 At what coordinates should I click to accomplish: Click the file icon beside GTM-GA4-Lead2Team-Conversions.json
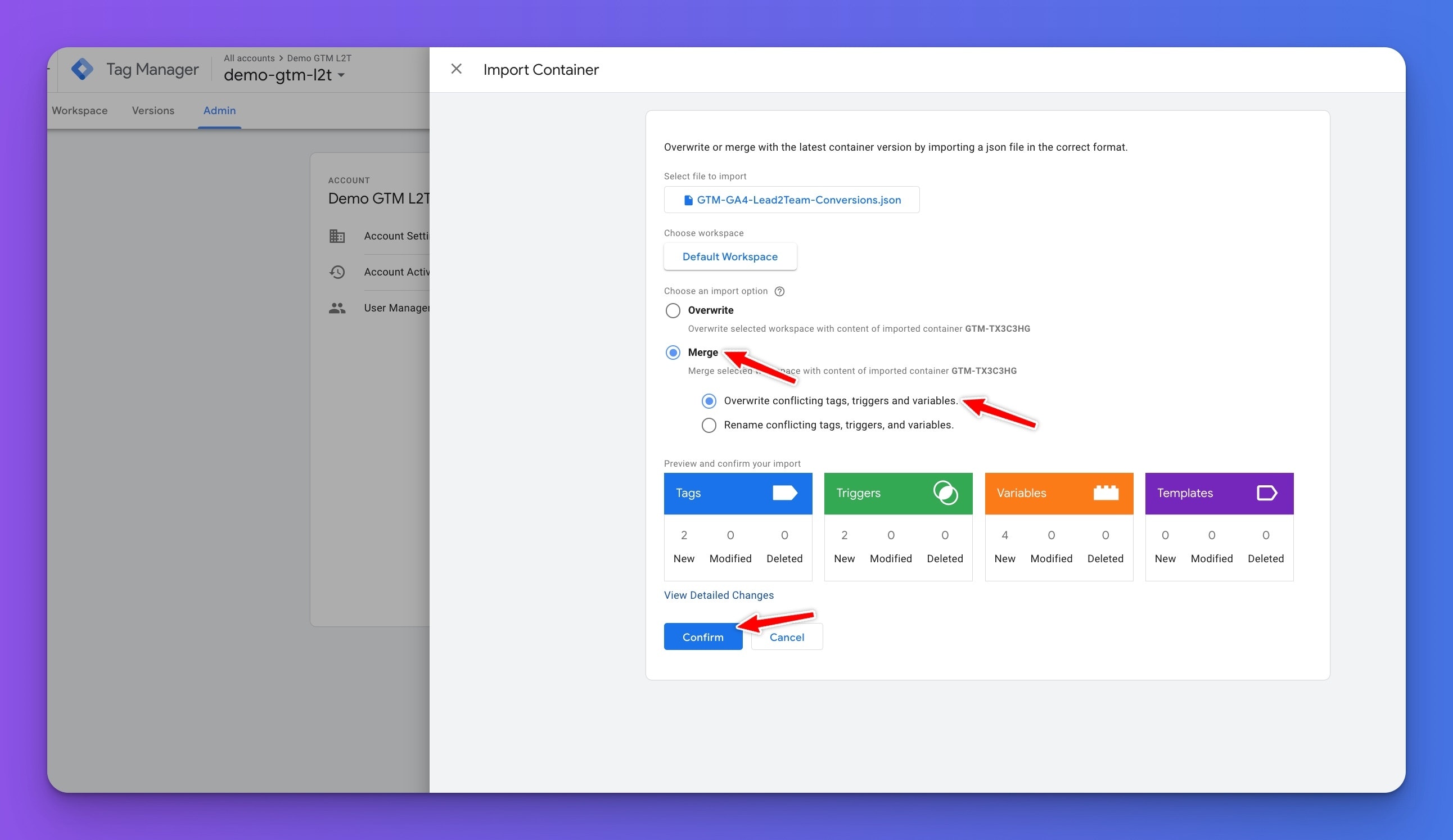tap(688, 200)
